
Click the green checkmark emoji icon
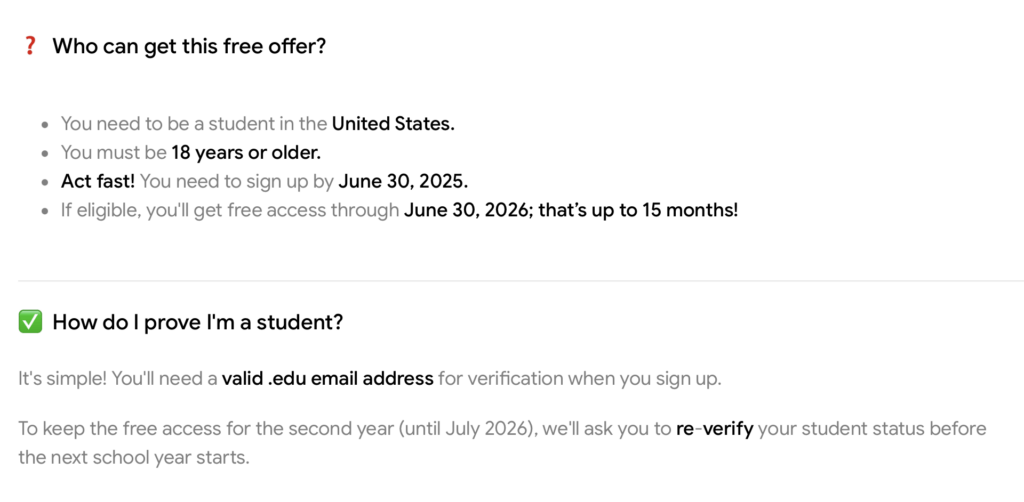(x=30, y=322)
